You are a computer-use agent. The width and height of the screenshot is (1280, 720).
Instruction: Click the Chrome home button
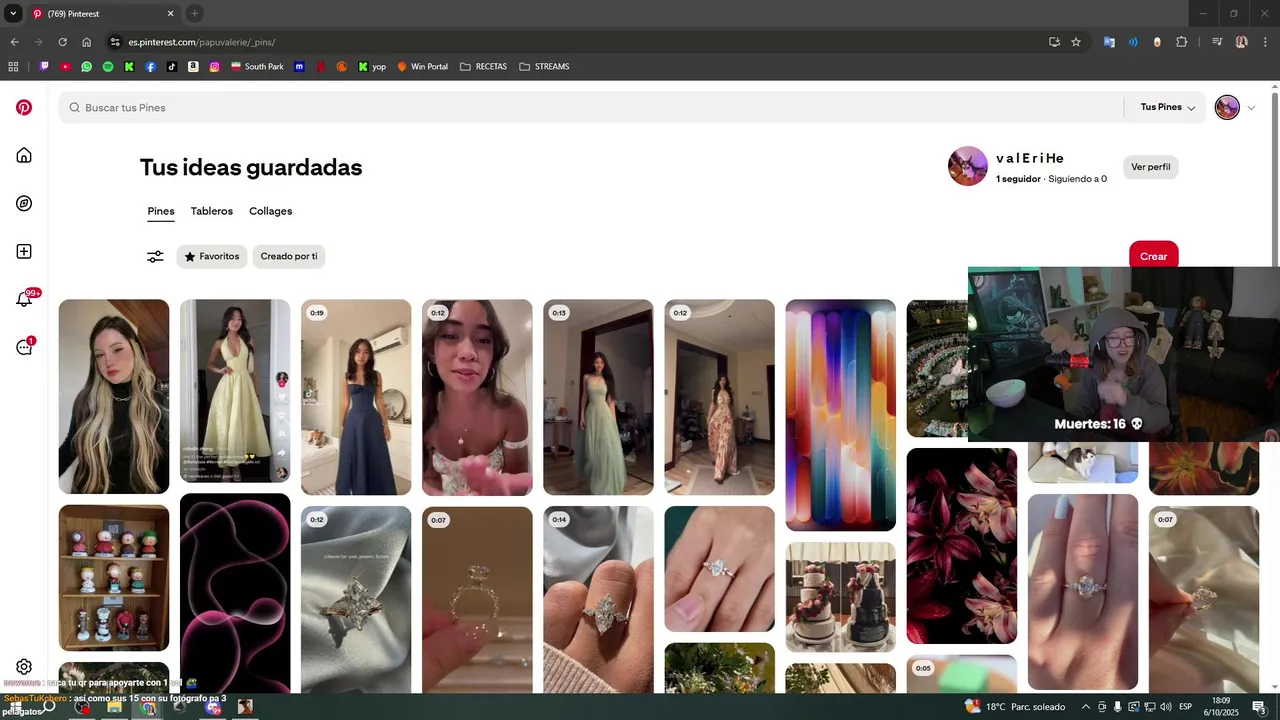[86, 42]
